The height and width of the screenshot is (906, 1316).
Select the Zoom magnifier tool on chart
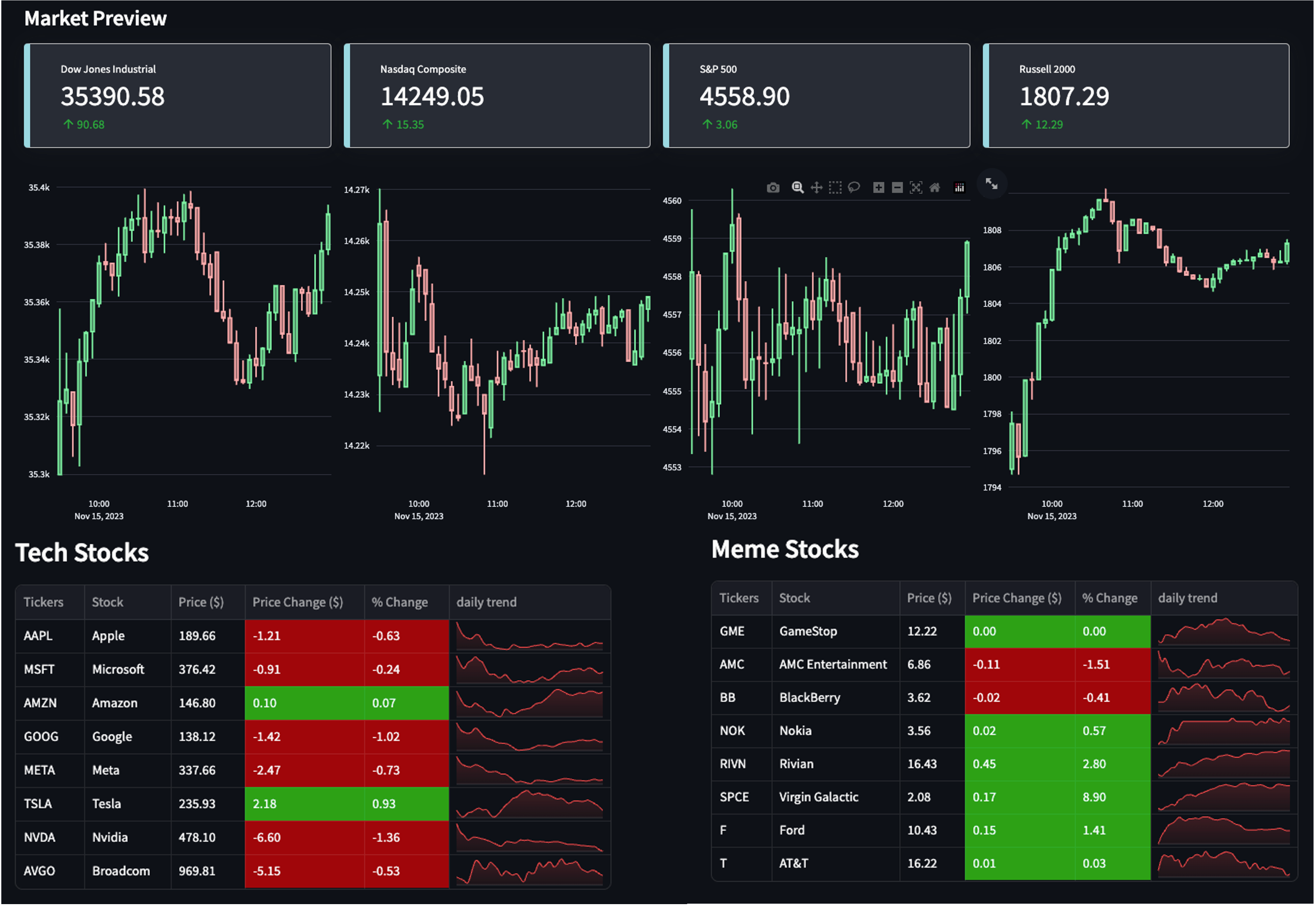point(798,188)
